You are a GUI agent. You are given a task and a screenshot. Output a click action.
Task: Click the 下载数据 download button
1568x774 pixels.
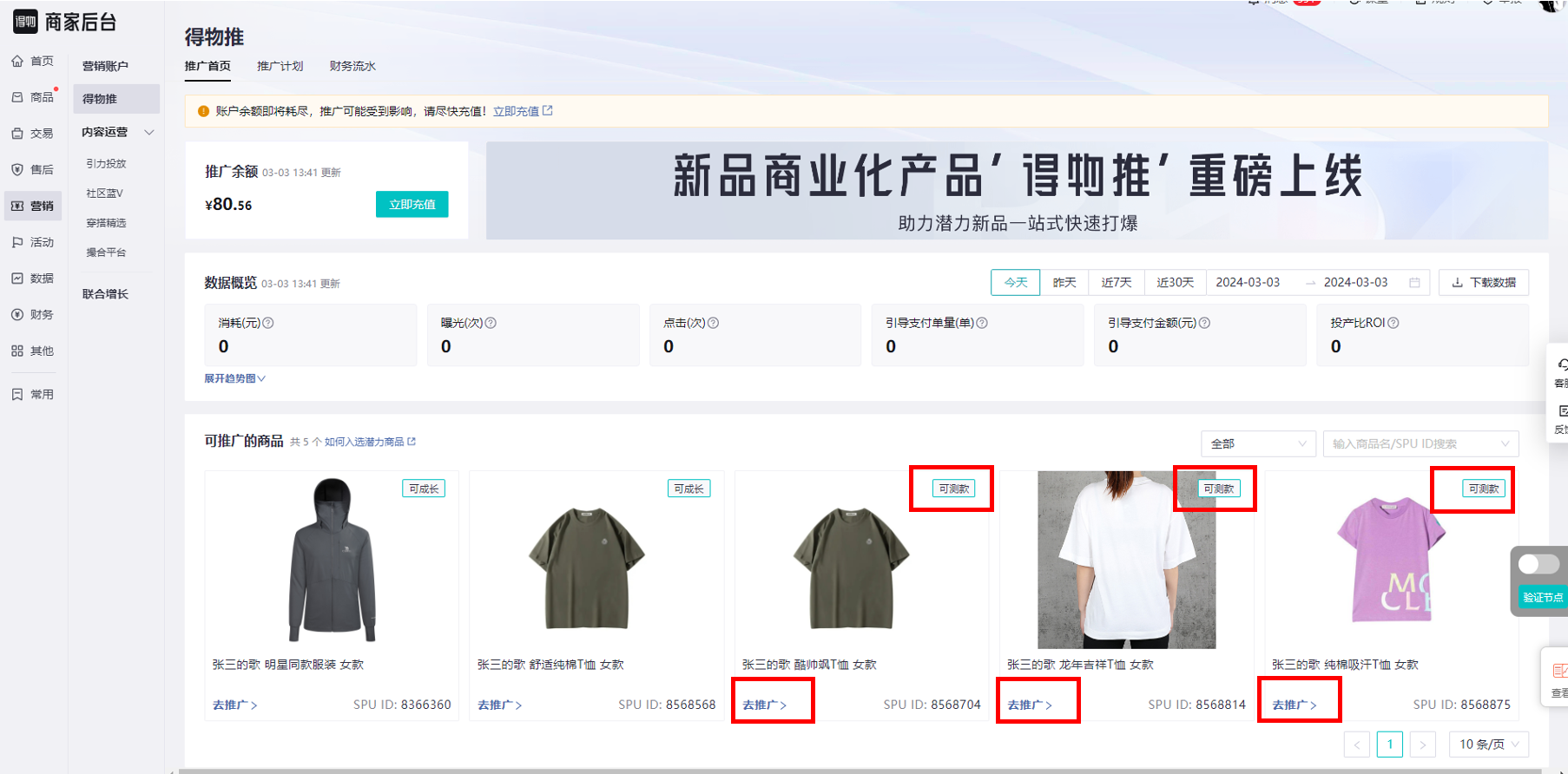click(x=1484, y=283)
